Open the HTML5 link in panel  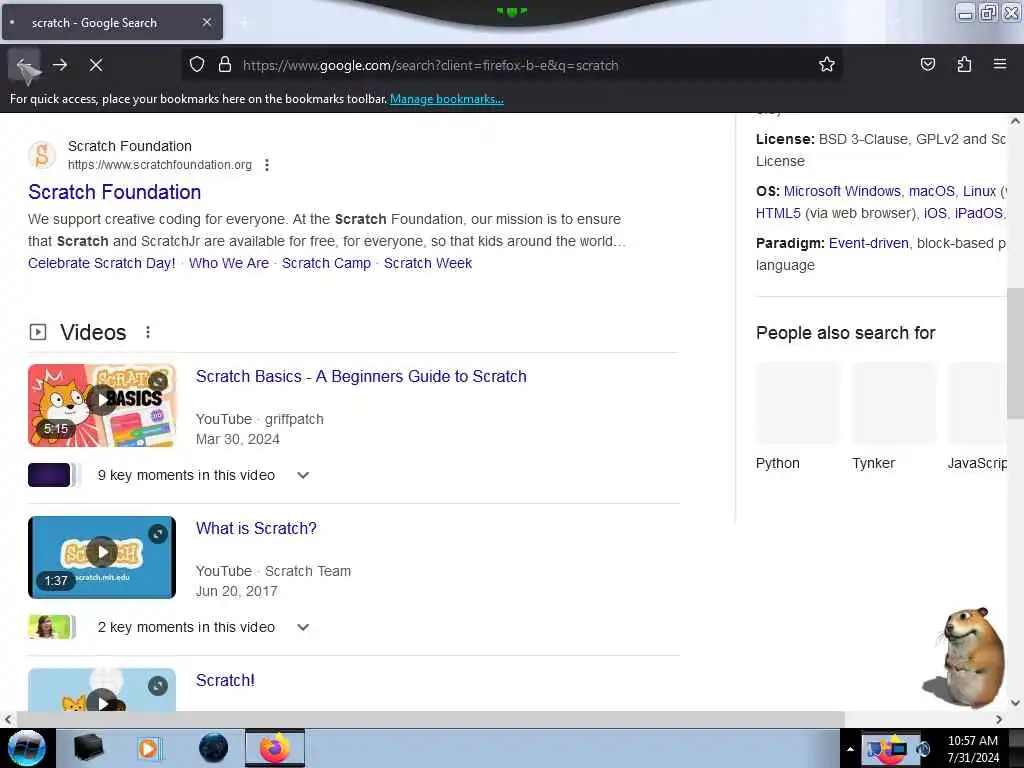click(778, 214)
